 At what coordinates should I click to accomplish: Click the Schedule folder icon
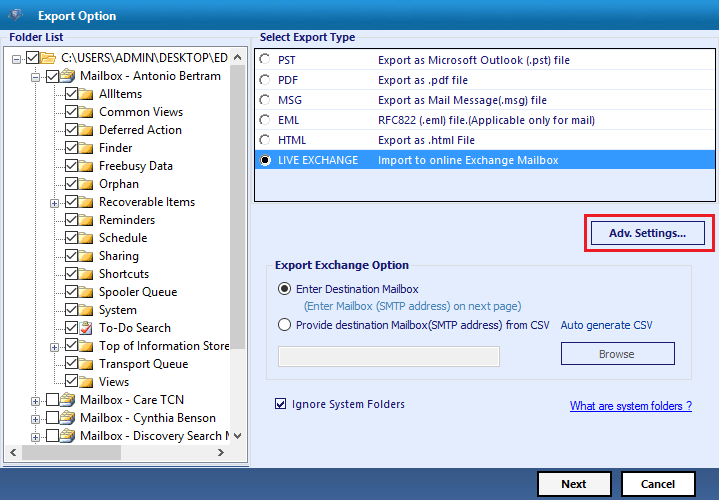(x=86, y=238)
